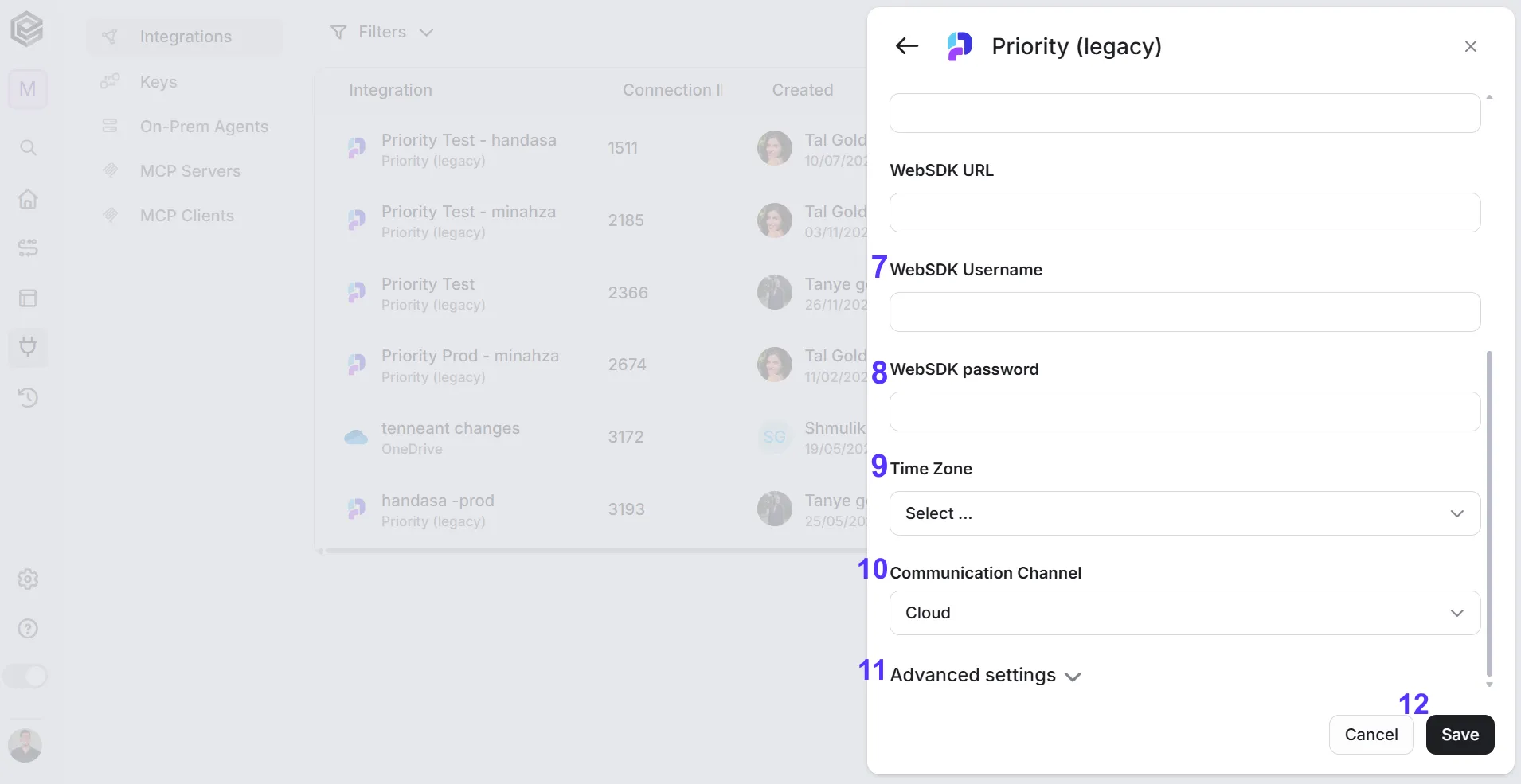Image resolution: width=1521 pixels, height=784 pixels.
Task: Click the filter funnel icon
Action: tap(338, 33)
